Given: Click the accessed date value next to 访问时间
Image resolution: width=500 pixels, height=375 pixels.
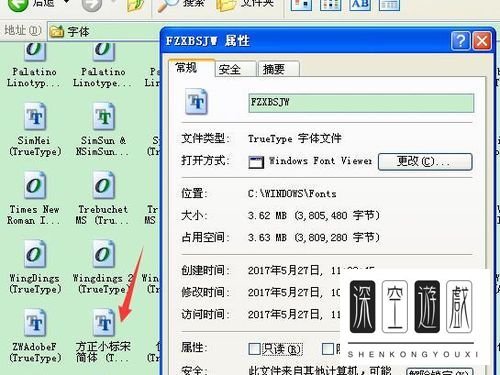Looking at the screenshot, I should [294, 314].
